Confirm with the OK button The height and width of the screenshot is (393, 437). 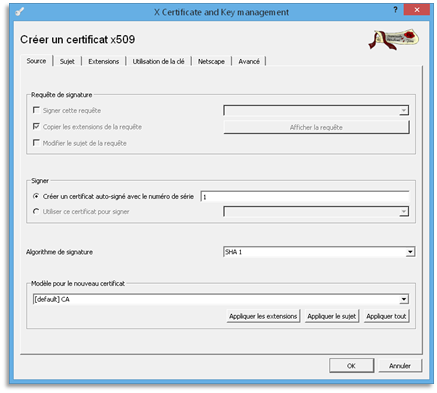[x=351, y=366]
